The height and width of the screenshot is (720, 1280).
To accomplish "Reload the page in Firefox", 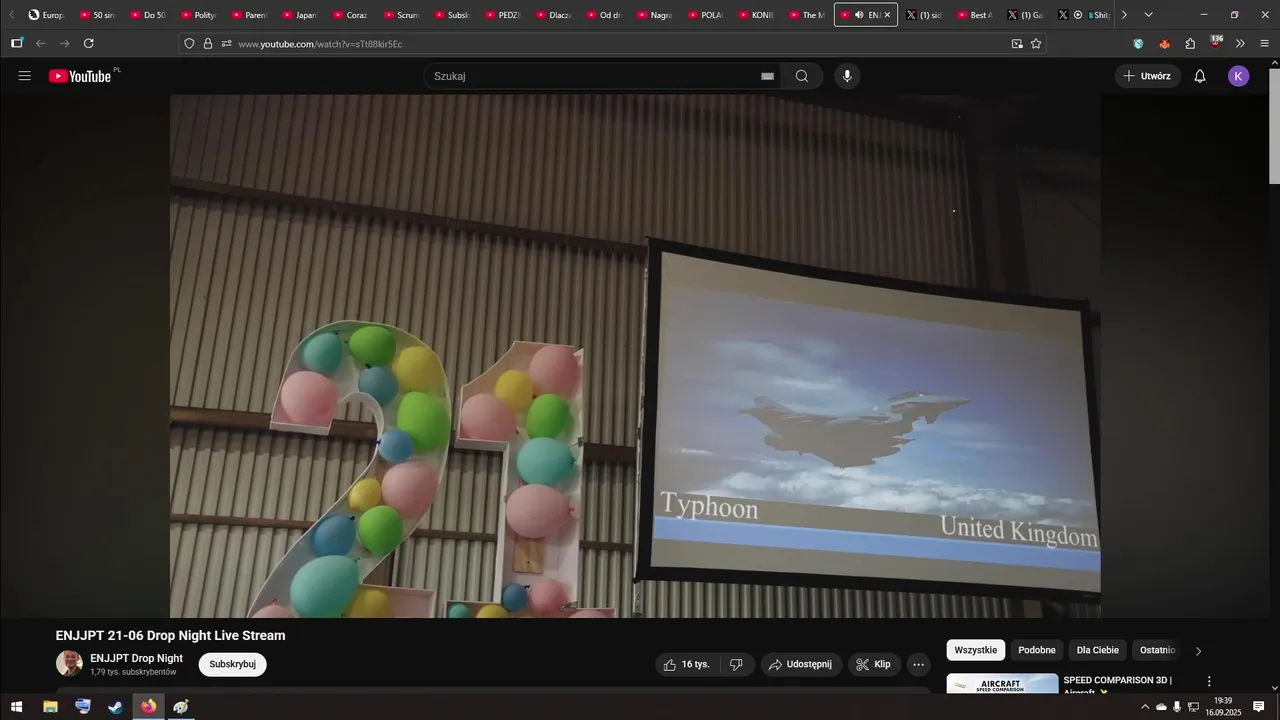I will click(x=89, y=44).
